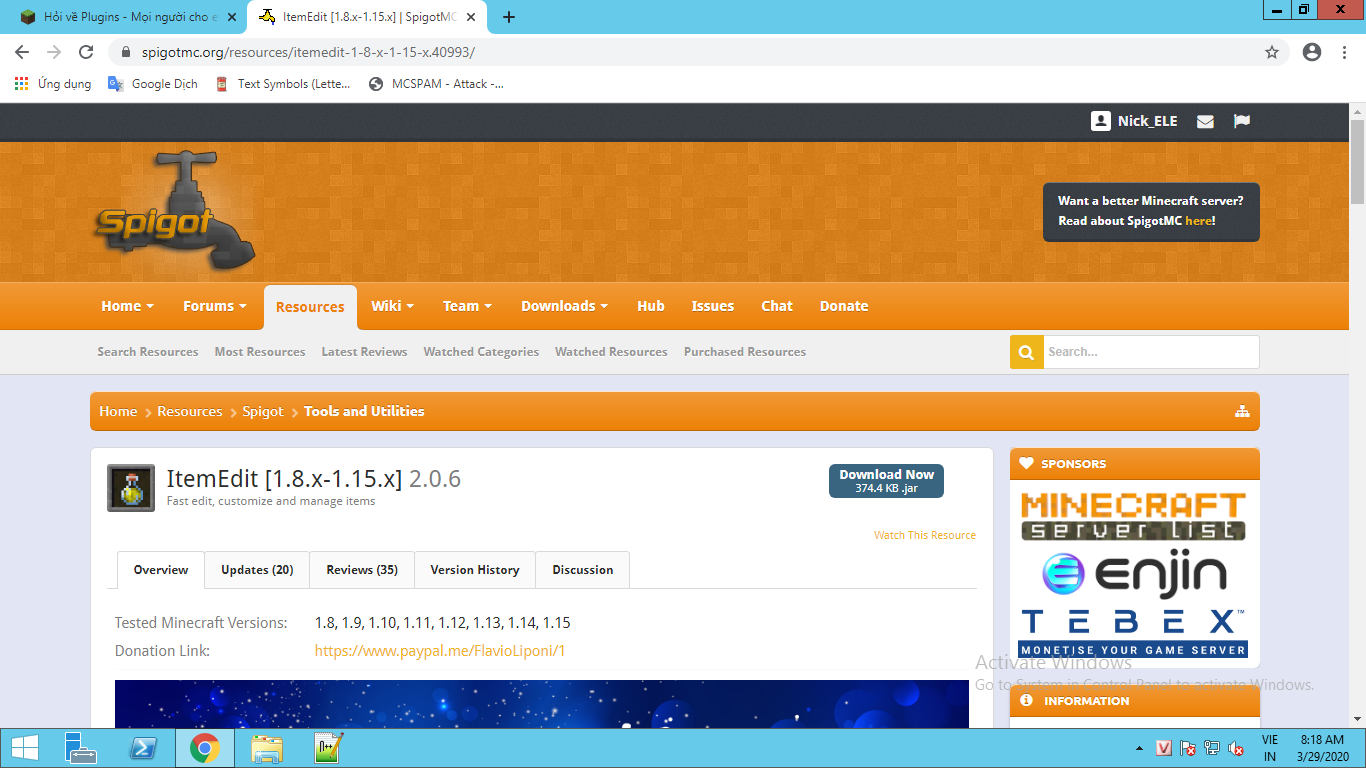Go to the Hub menu item

(651, 306)
